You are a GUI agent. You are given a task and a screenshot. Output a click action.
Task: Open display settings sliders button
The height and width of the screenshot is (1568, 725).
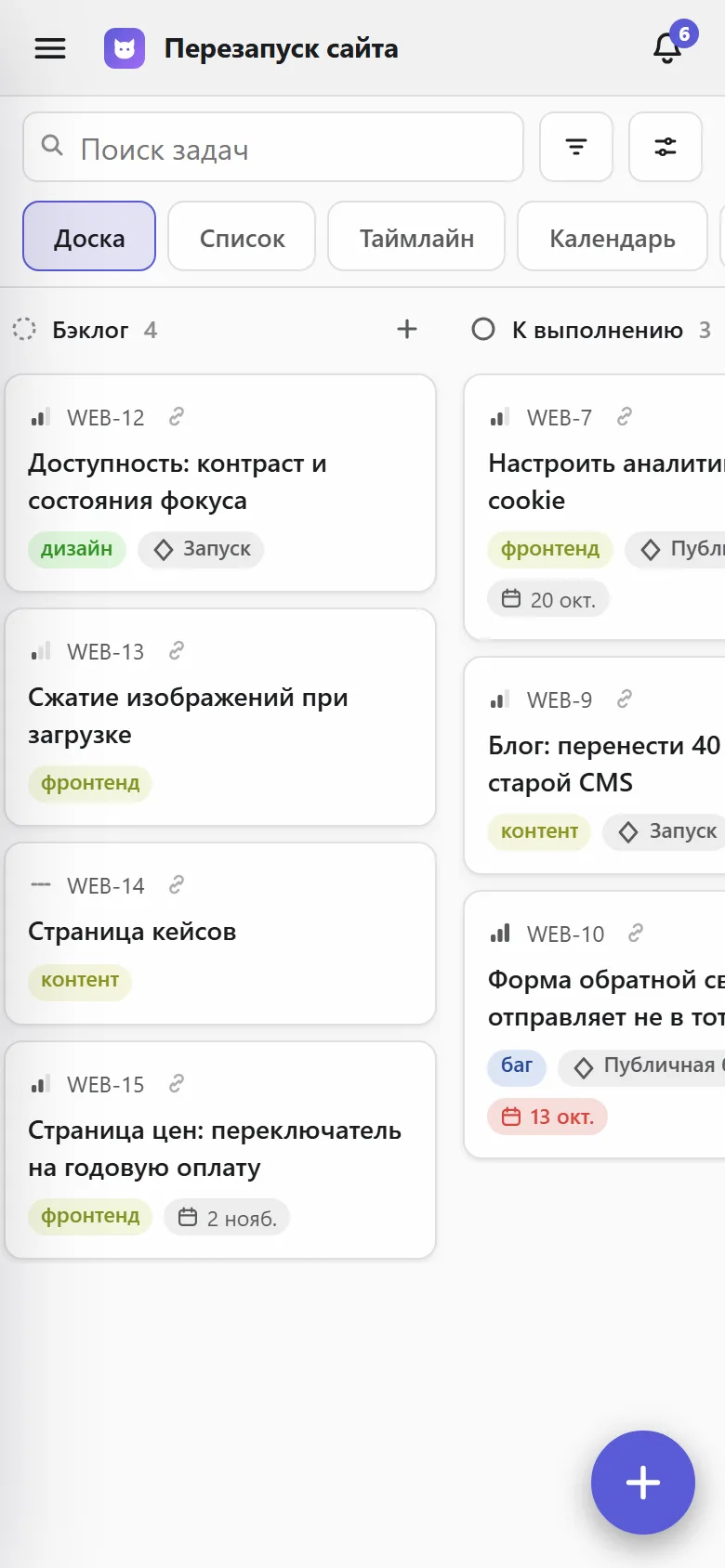click(x=666, y=147)
